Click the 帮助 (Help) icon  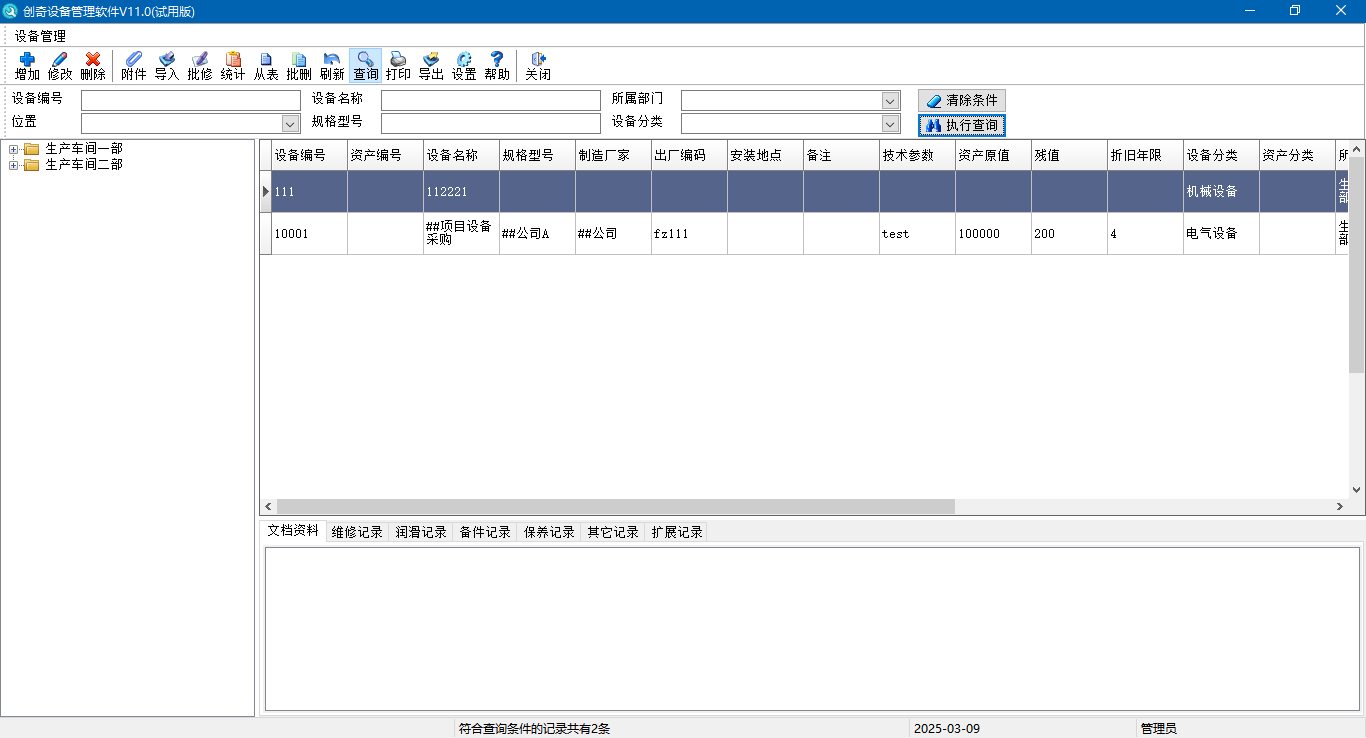496,65
